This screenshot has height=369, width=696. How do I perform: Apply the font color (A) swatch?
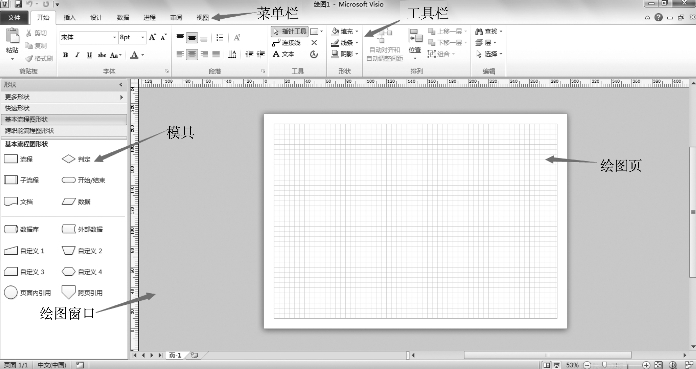point(134,55)
